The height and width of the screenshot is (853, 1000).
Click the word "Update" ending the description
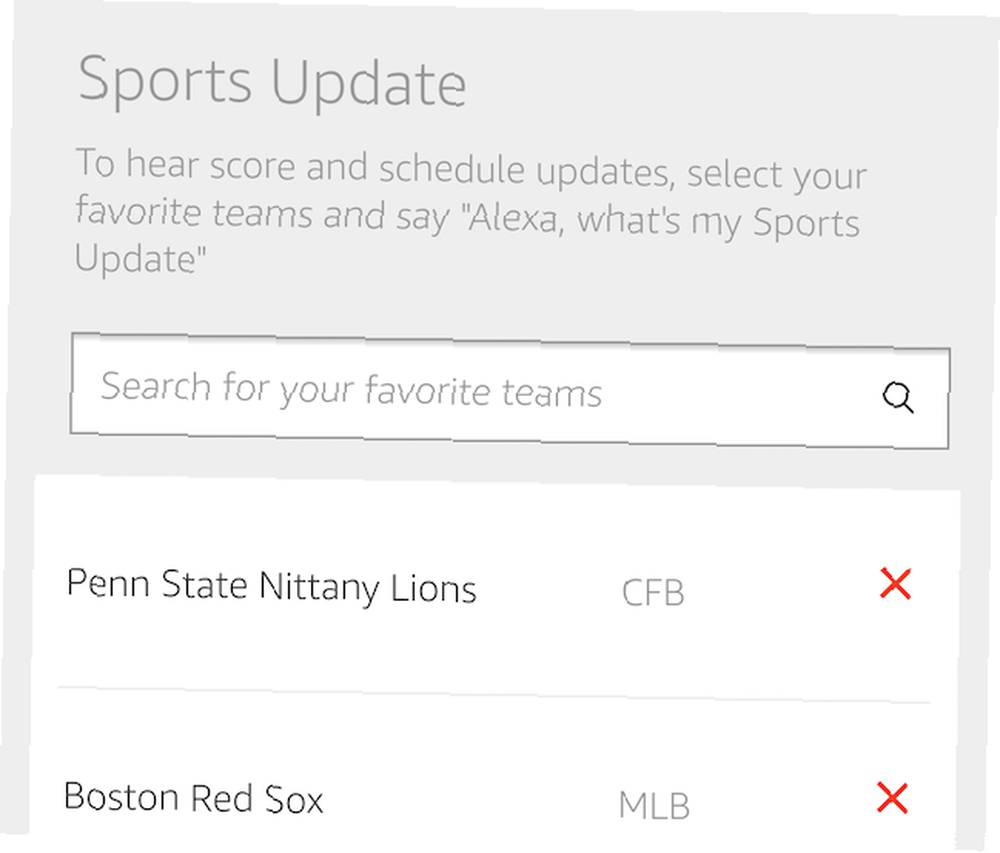[x=140, y=259]
